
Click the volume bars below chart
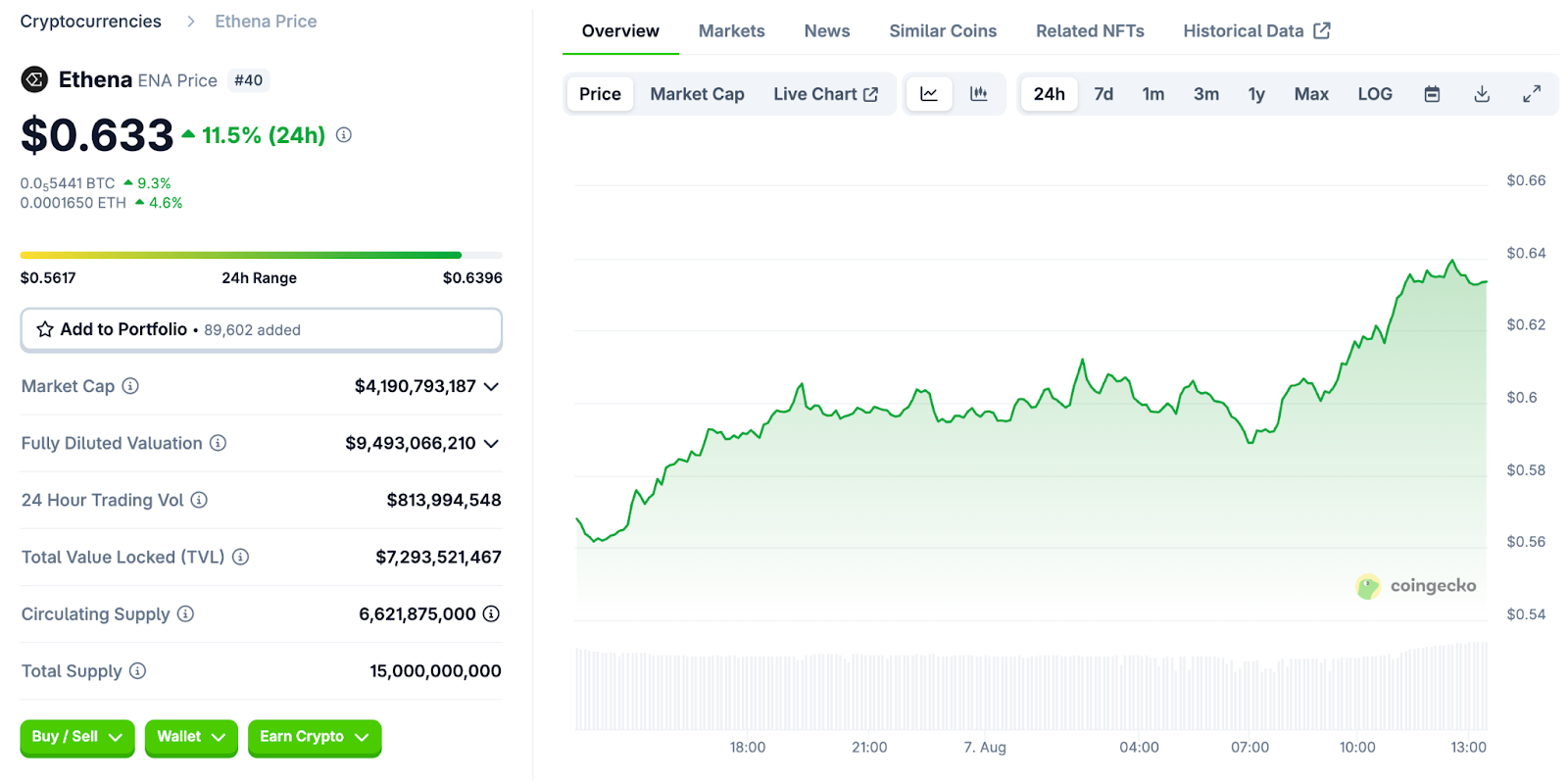coord(1031,686)
